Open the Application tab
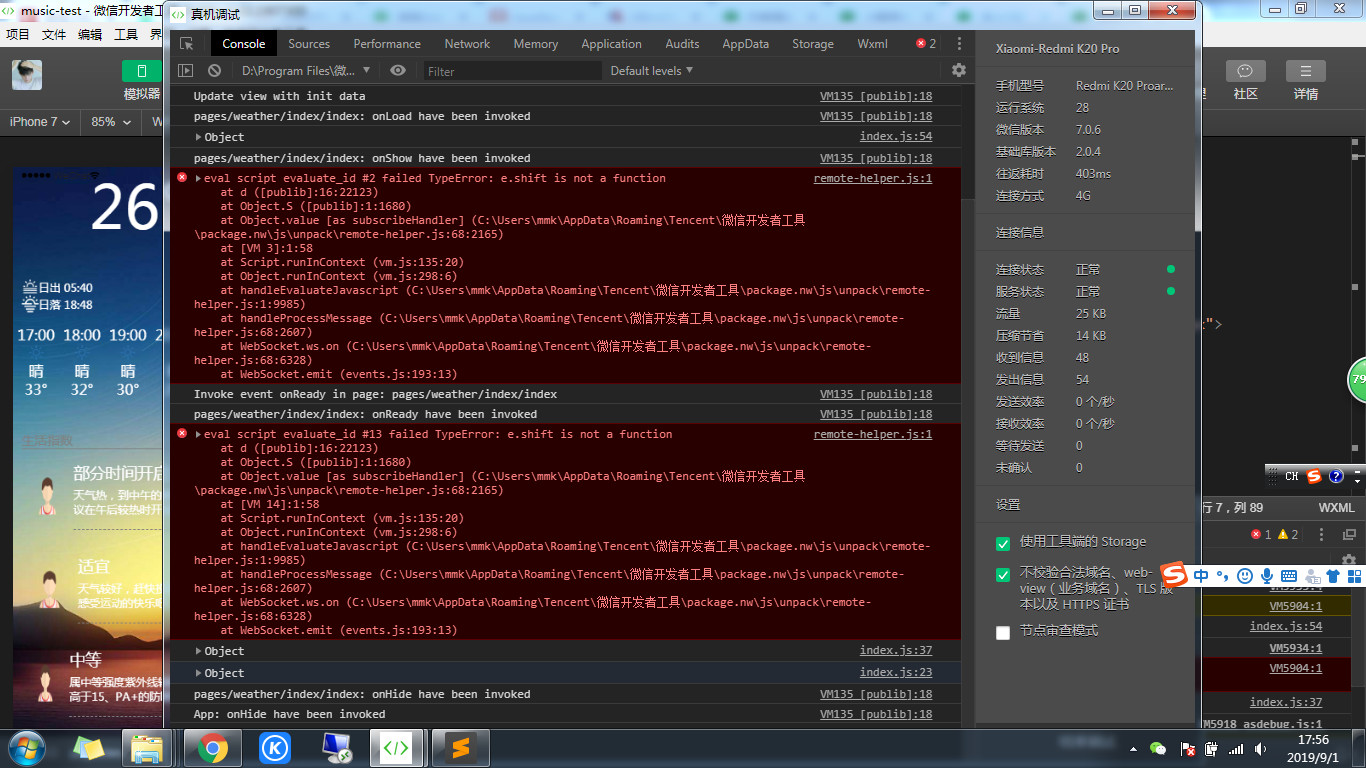The width and height of the screenshot is (1366, 768). pyautogui.click(x=611, y=44)
